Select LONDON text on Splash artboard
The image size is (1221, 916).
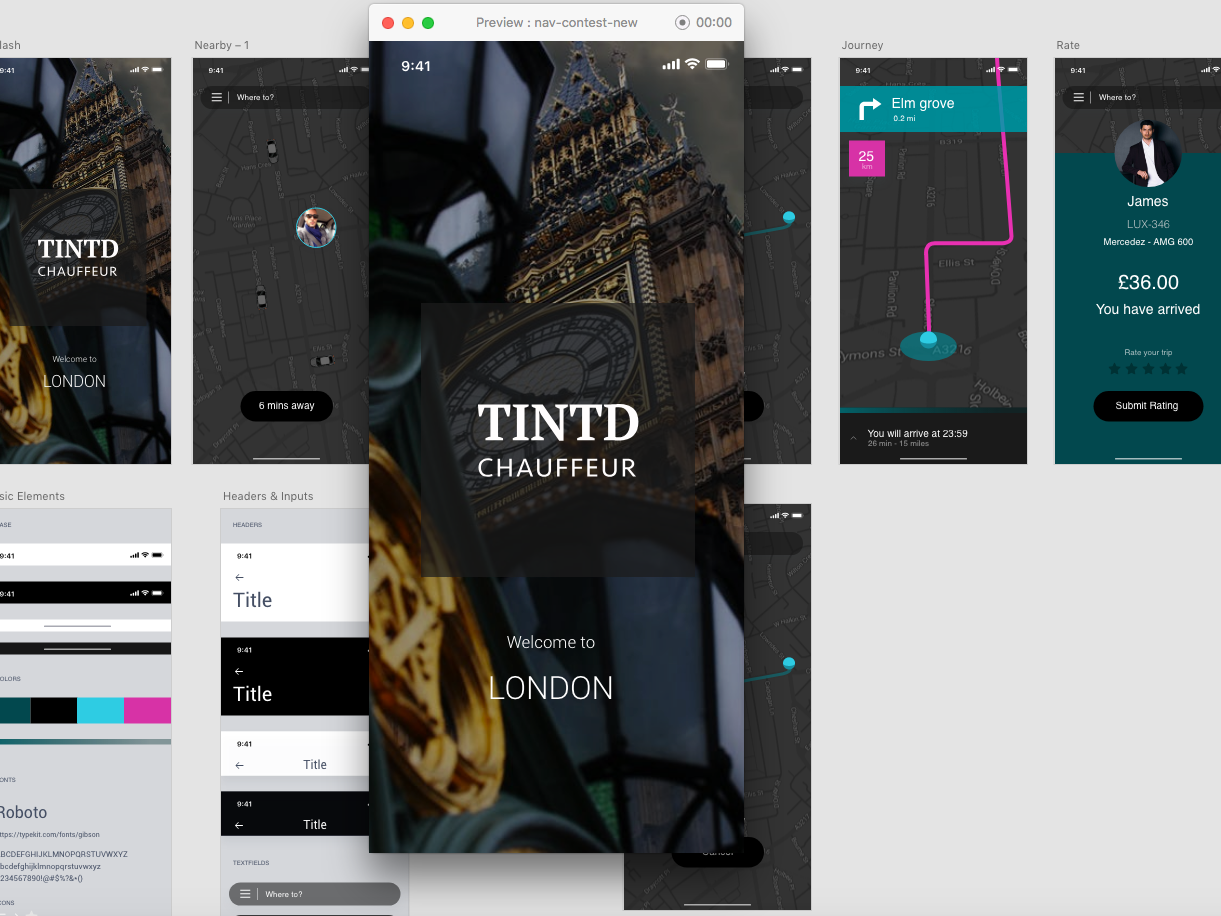pos(74,381)
